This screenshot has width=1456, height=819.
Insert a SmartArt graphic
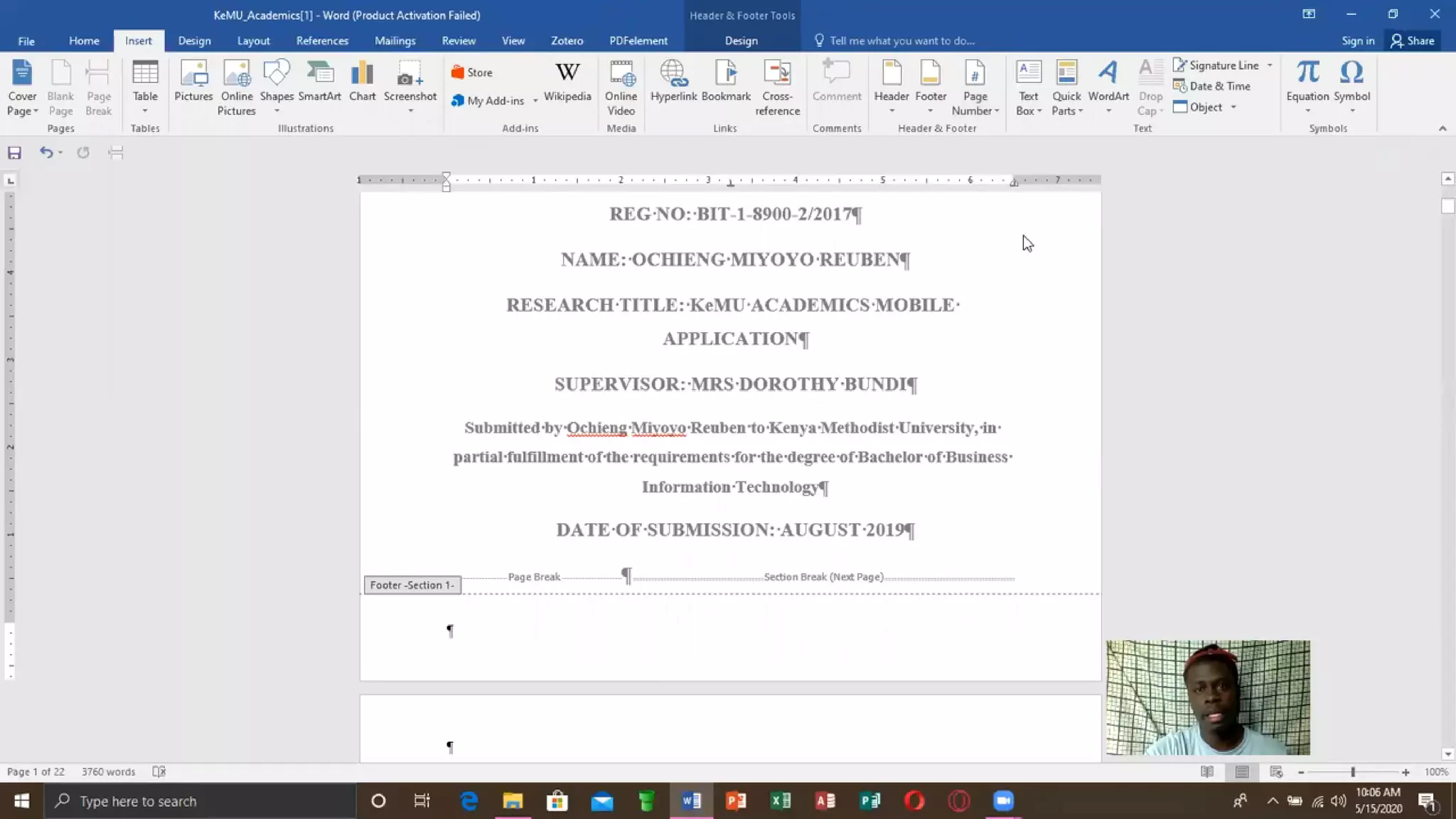coord(320,81)
